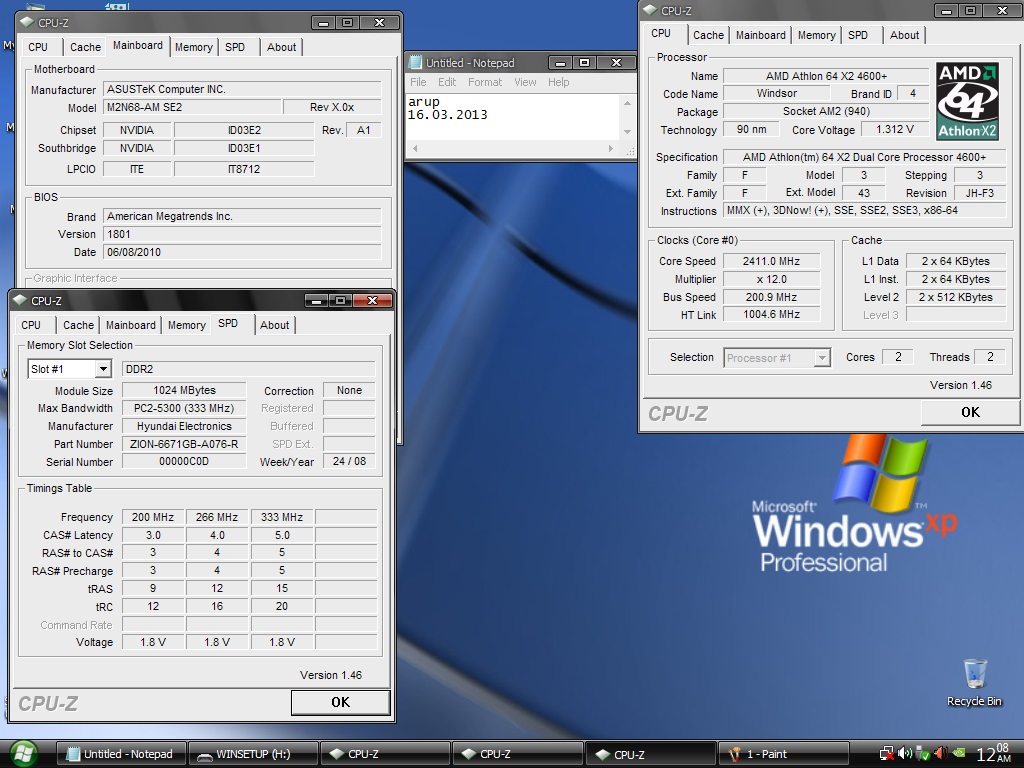Click the disconnected network tray icon

click(886, 754)
